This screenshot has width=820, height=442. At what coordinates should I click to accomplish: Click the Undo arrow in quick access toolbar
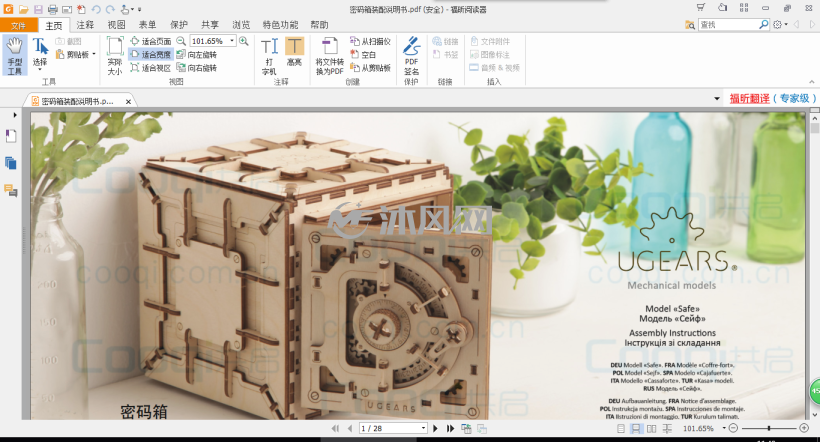(96, 9)
